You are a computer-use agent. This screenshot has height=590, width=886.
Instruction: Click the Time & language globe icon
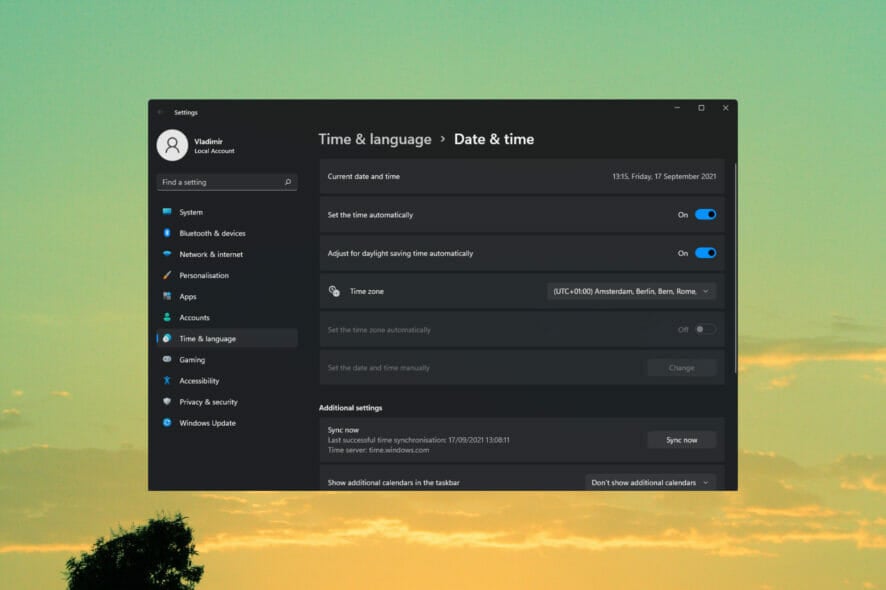pyautogui.click(x=167, y=338)
